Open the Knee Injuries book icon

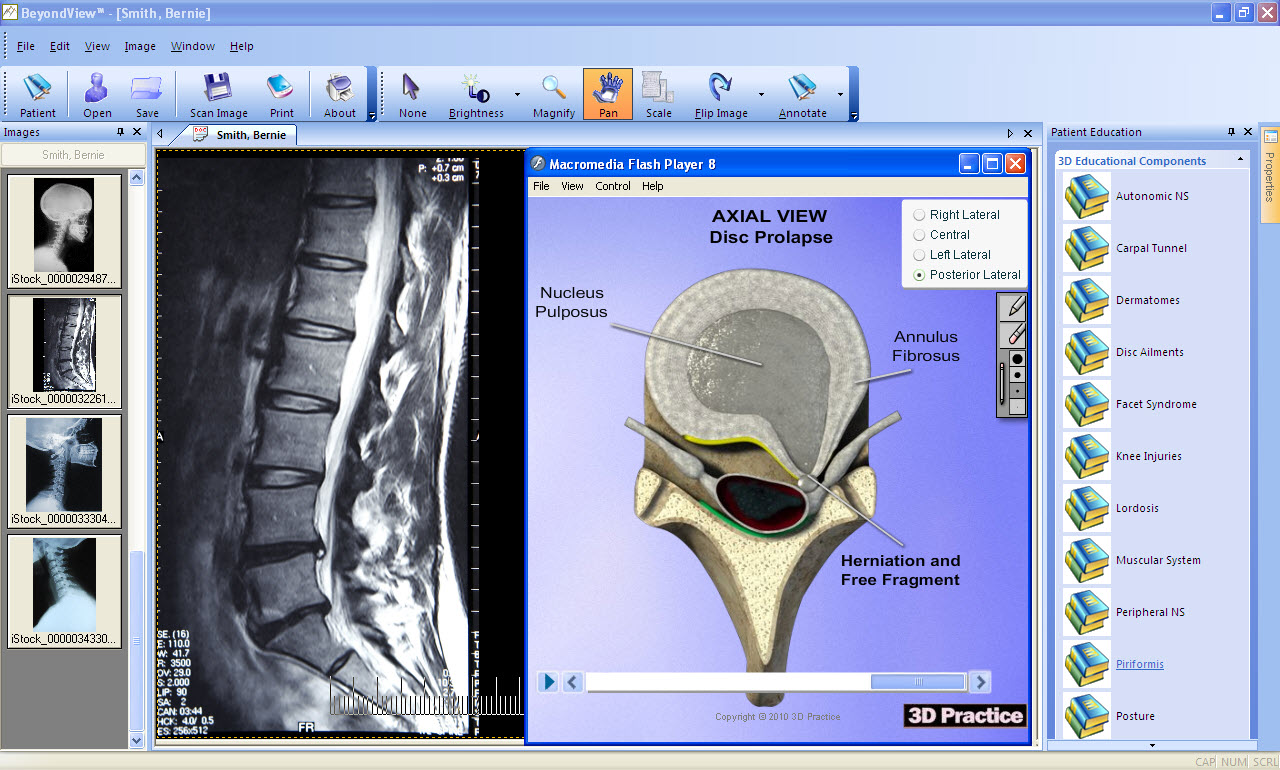click(1087, 457)
